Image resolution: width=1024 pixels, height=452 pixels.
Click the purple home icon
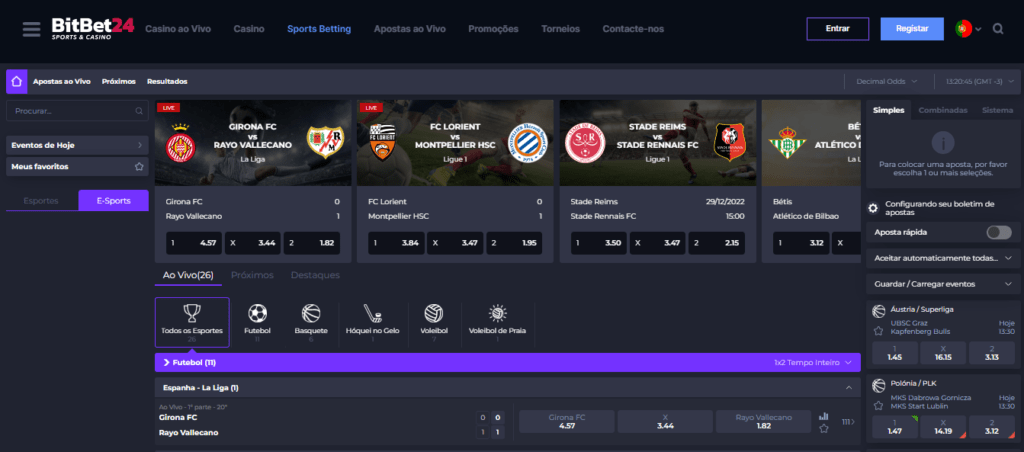point(16,81)
